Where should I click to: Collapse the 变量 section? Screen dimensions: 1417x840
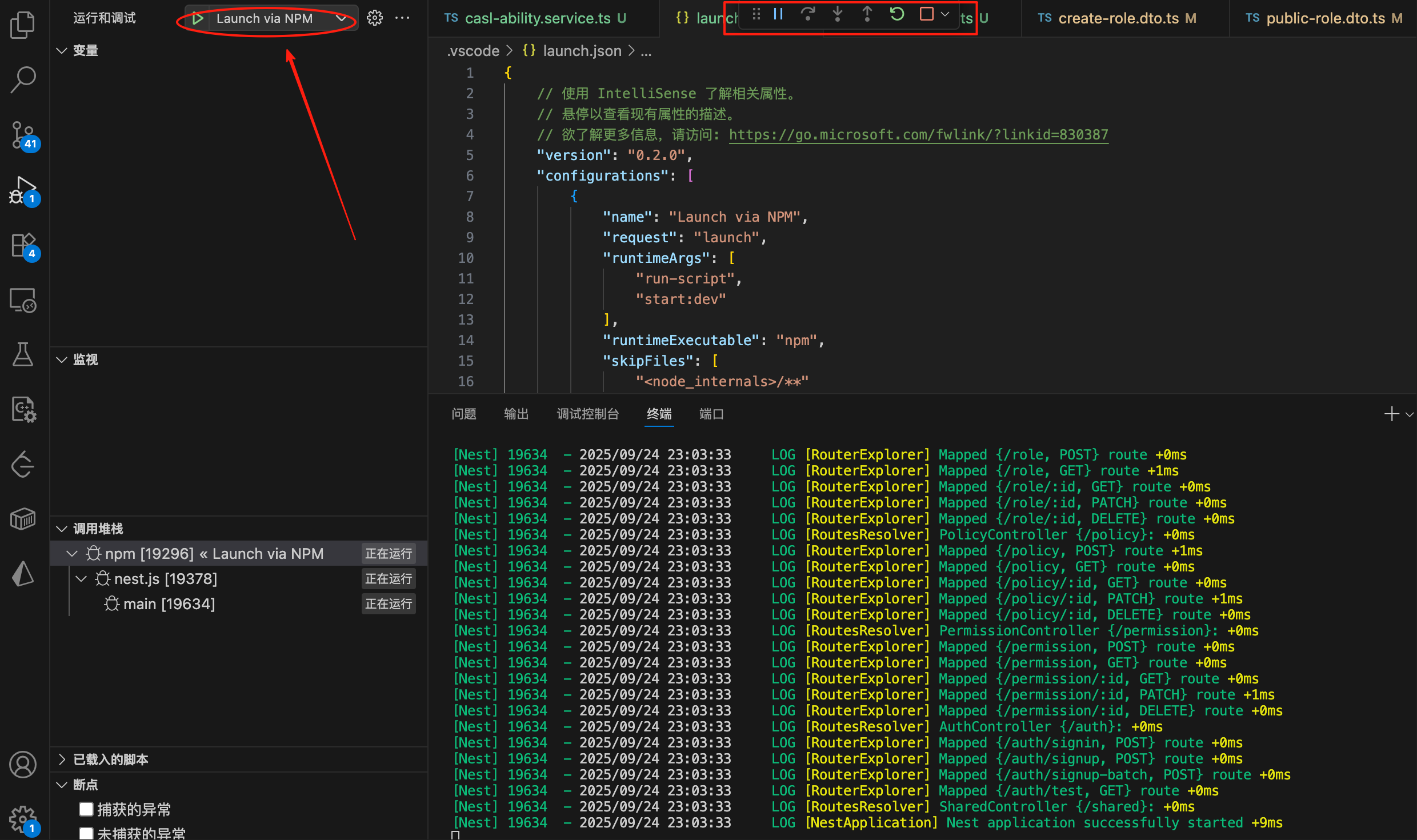[x=62, y=51]
